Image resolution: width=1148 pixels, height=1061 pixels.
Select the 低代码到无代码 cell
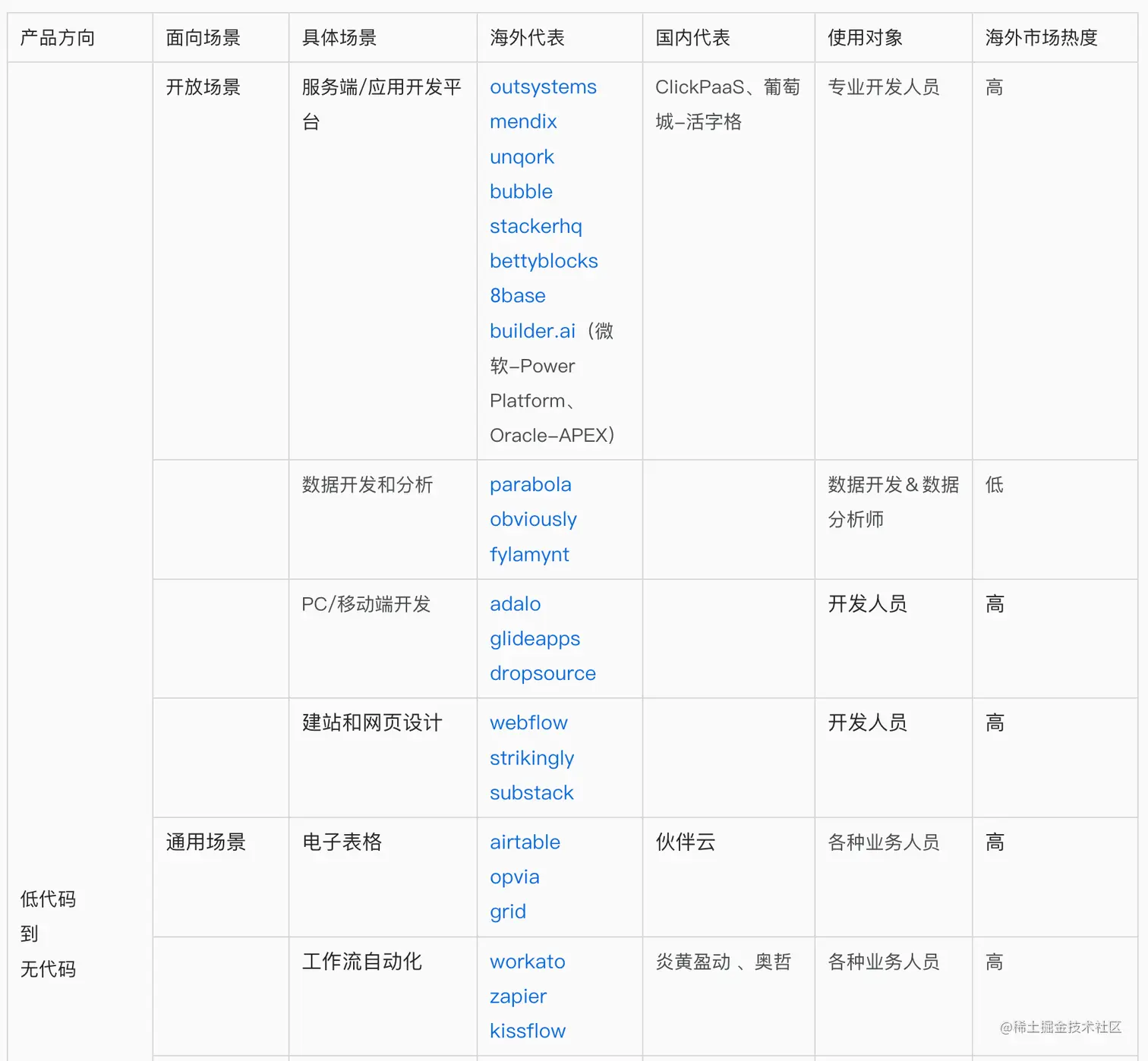pyautogui.click(x=80, y=560)
